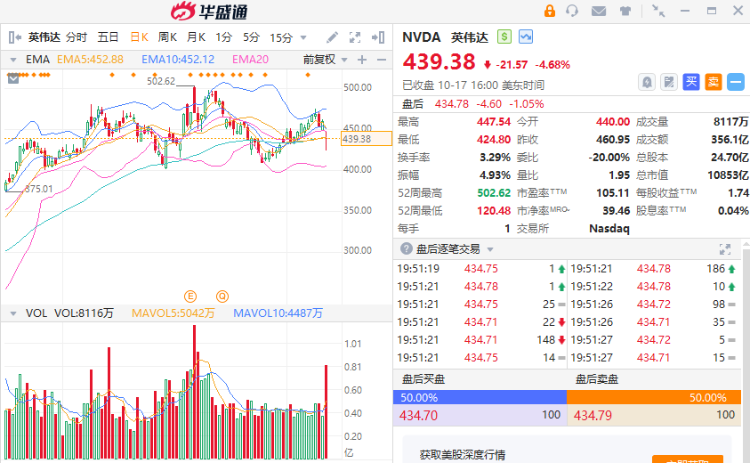Click the 19:51:19 trade row
Image resolution: width=750 pixels, height=463 pixels.
481,269
